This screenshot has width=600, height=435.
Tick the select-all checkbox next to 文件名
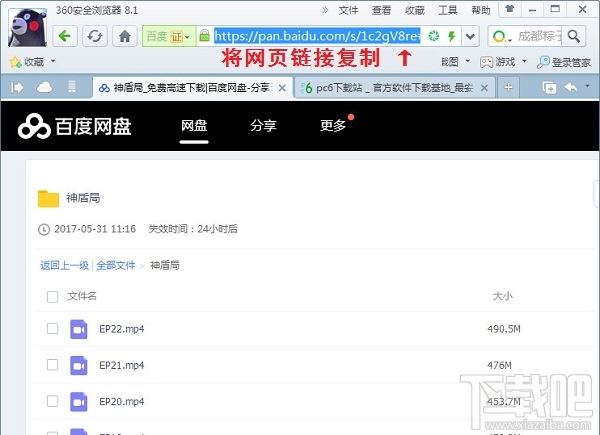(52, 297)
